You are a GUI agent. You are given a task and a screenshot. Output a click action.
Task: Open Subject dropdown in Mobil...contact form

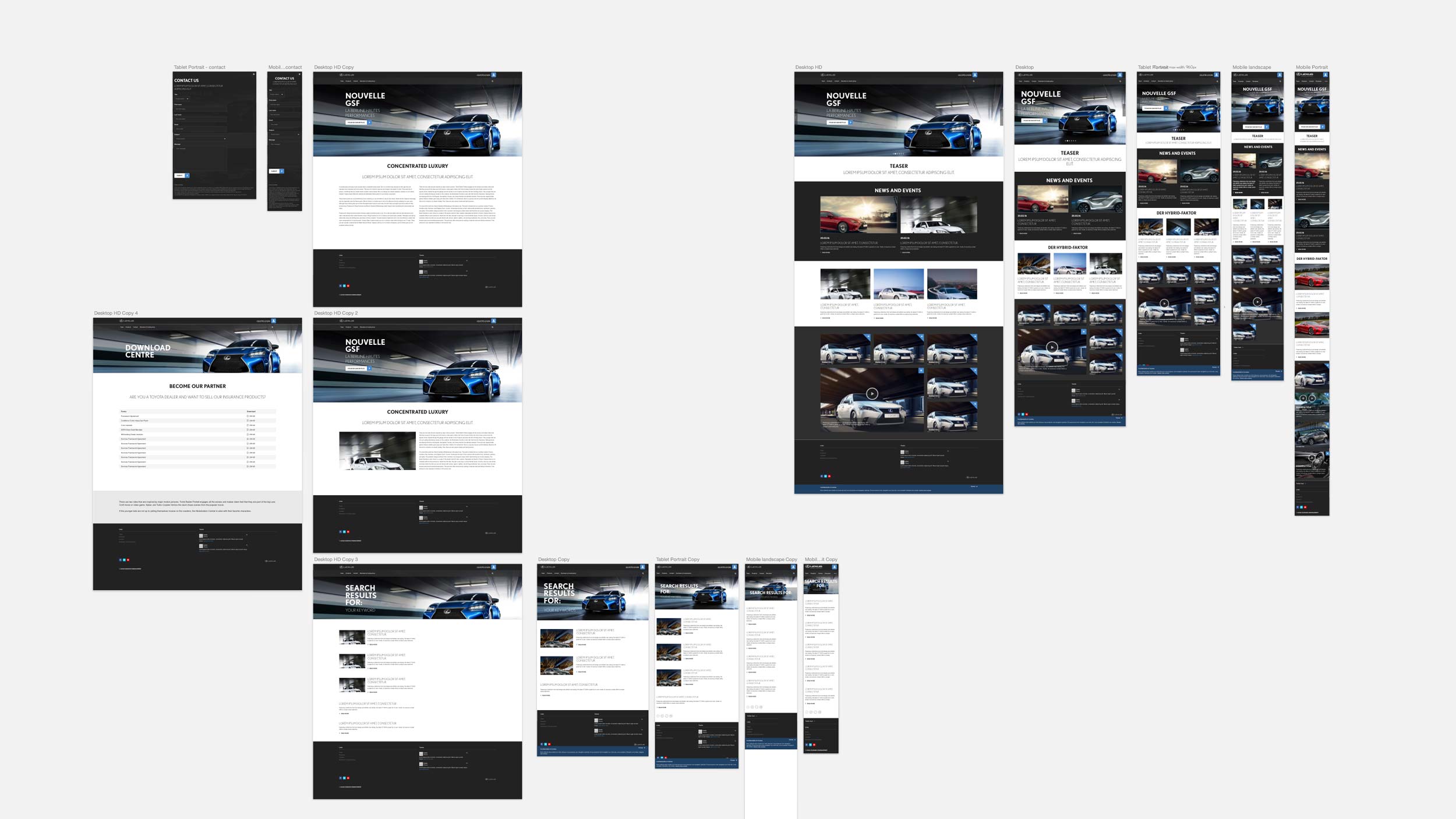point(285,135)
